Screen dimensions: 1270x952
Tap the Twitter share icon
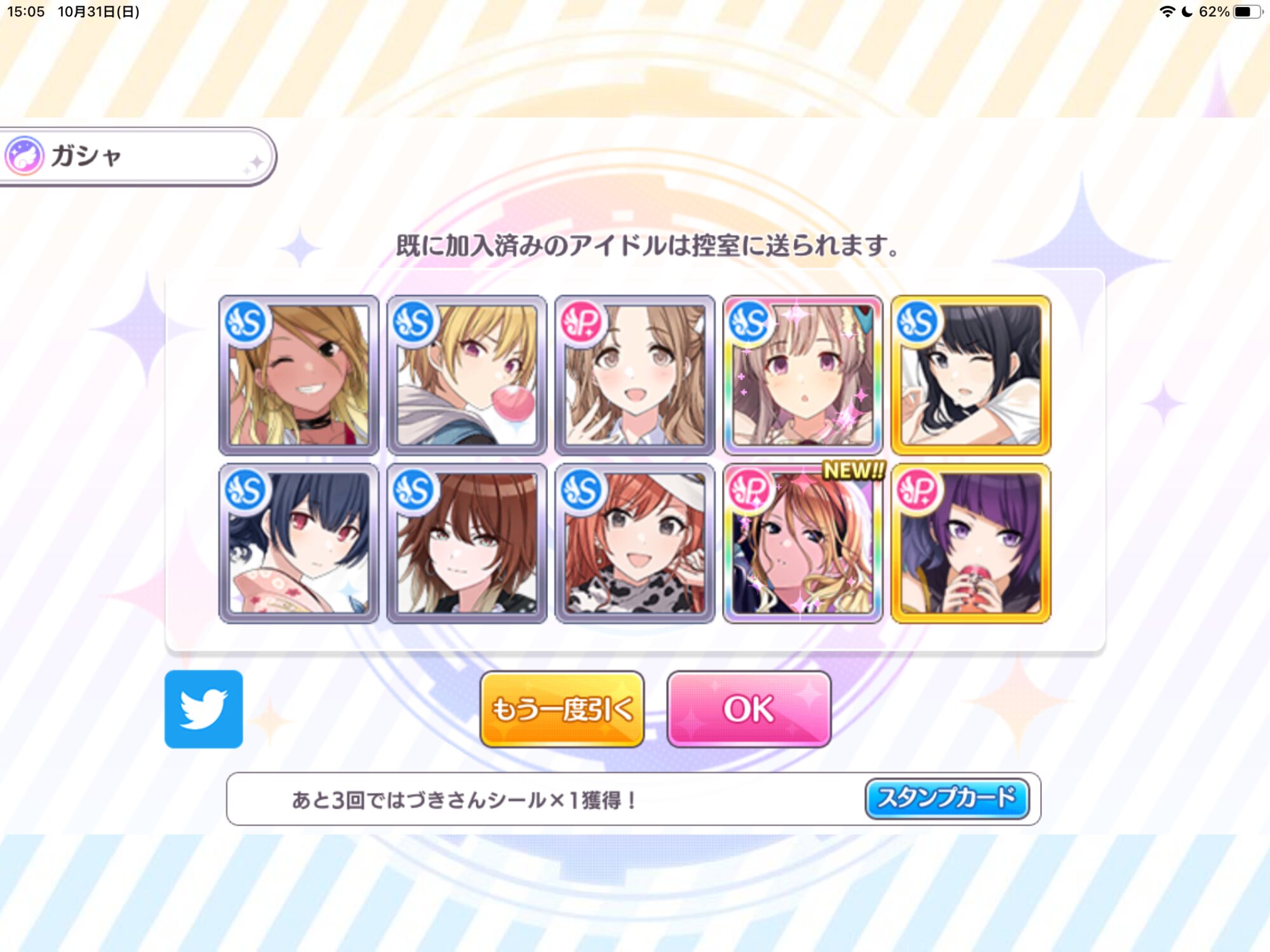click(203, 709)
